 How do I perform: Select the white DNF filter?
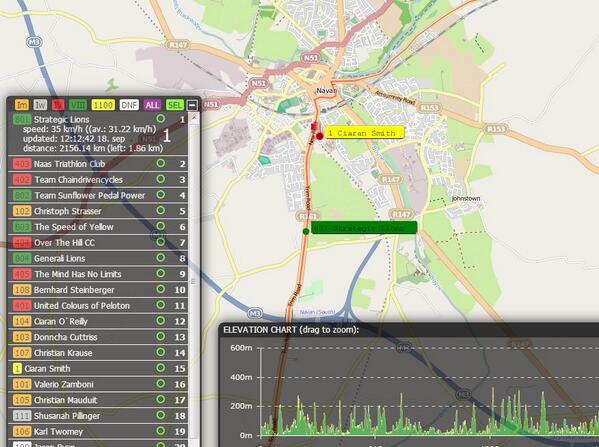click(x=129, y=105)
